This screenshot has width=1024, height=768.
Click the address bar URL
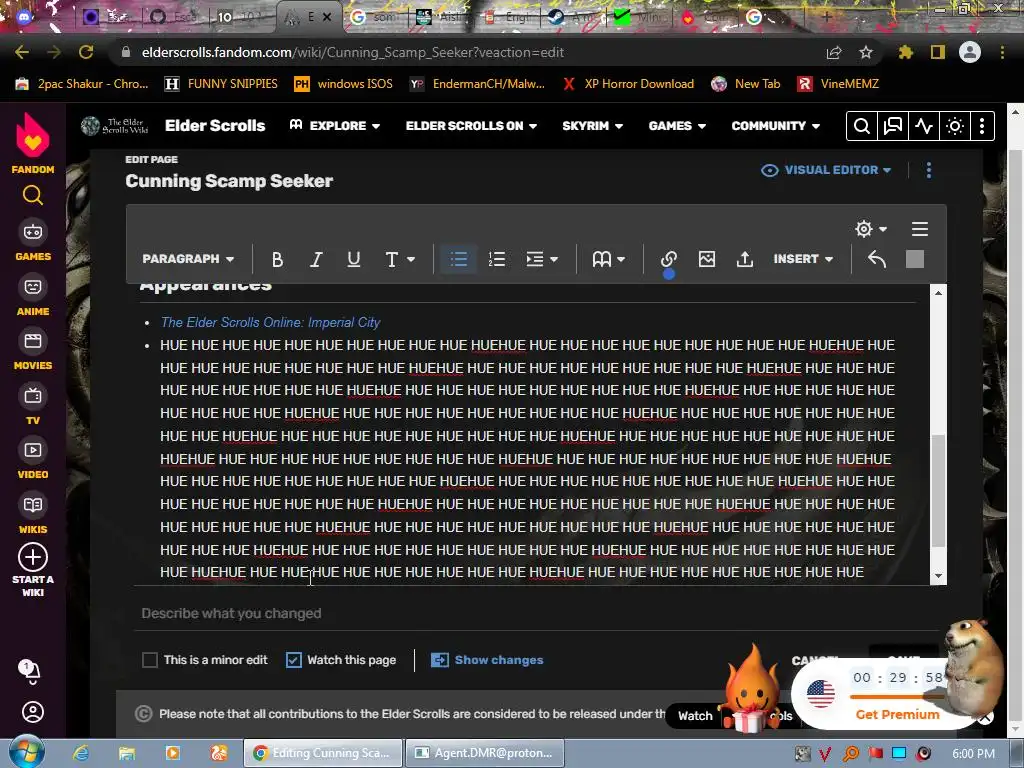coord(353,52)
